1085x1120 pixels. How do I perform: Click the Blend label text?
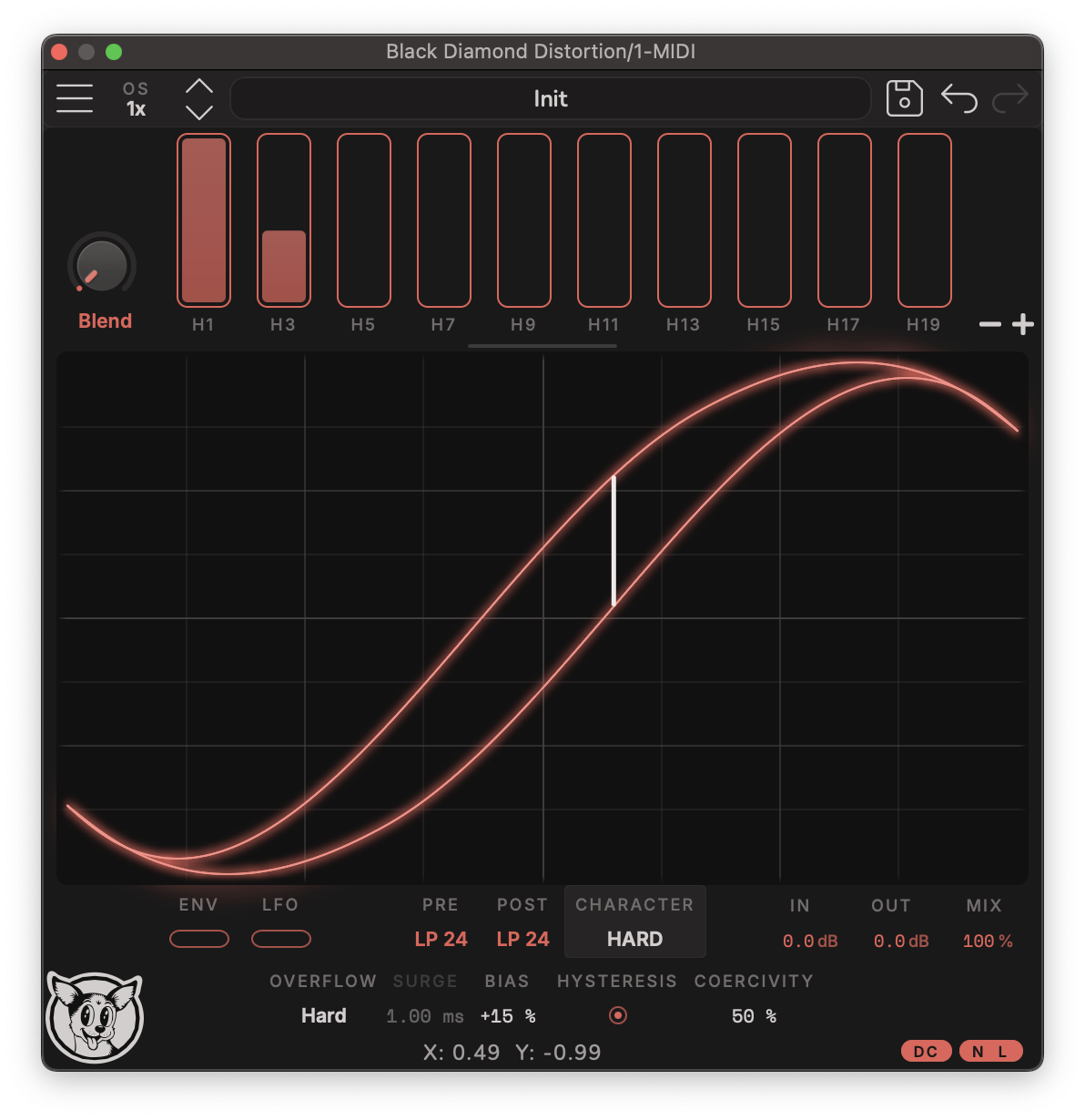click(105, 321)
